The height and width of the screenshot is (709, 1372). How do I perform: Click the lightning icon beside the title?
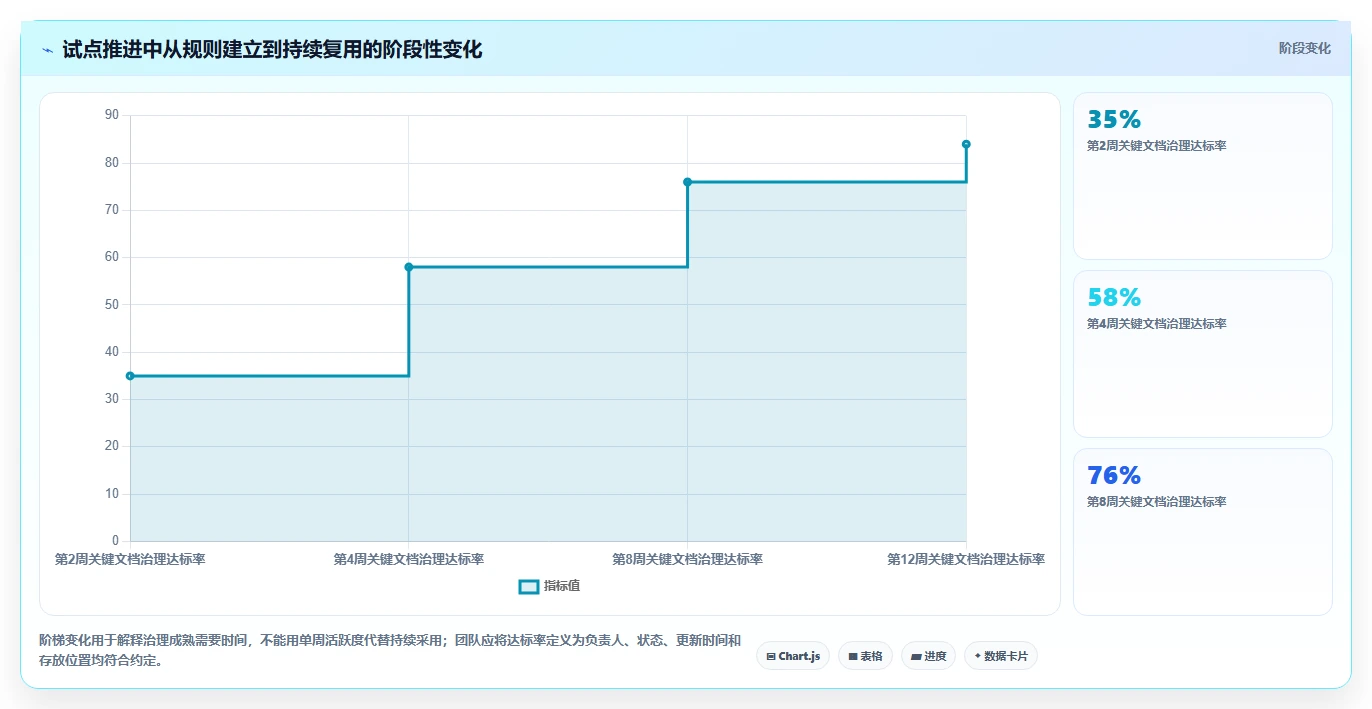[x=48, y=49]
